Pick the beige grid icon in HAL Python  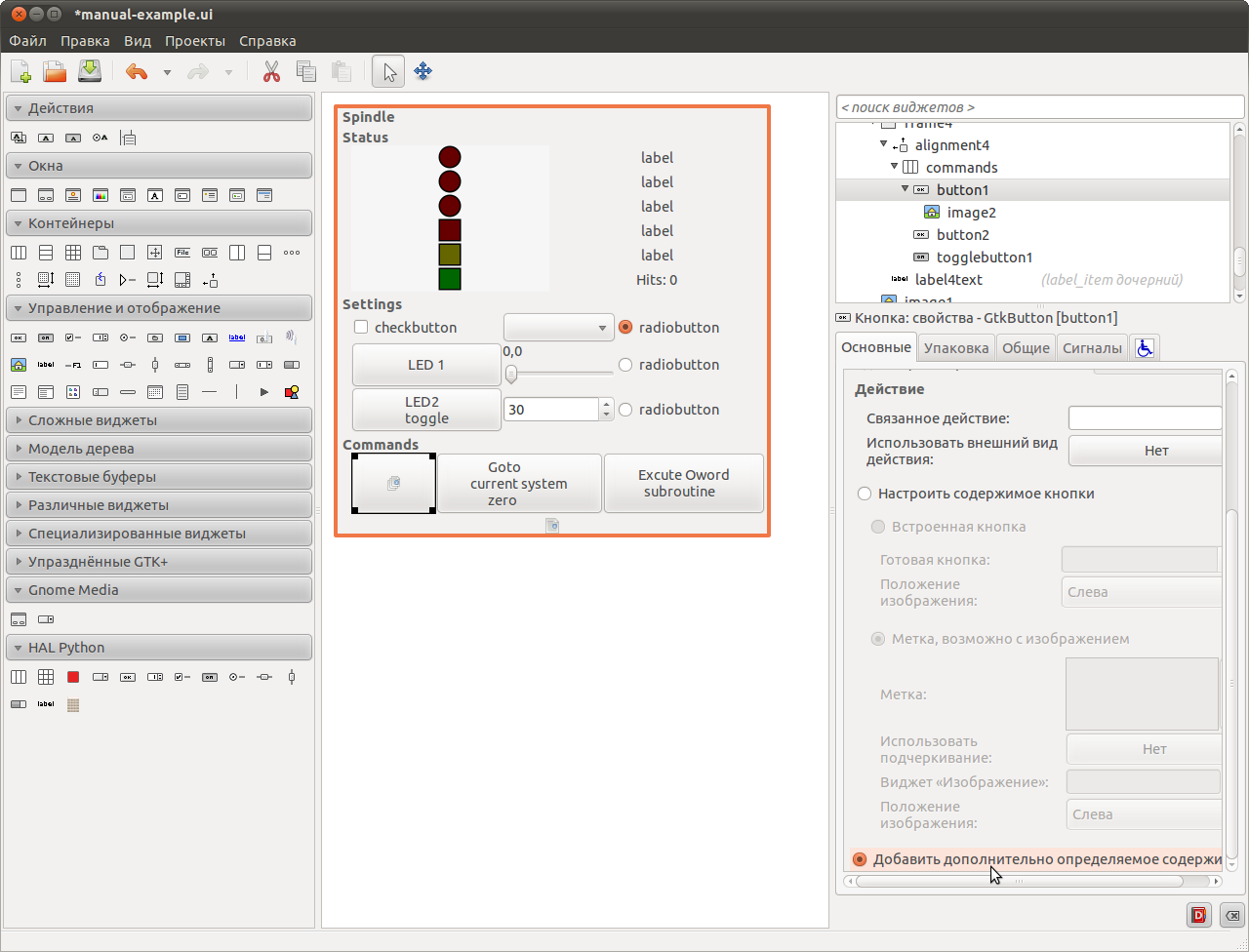pyautogui.click(x=72, y=704)
